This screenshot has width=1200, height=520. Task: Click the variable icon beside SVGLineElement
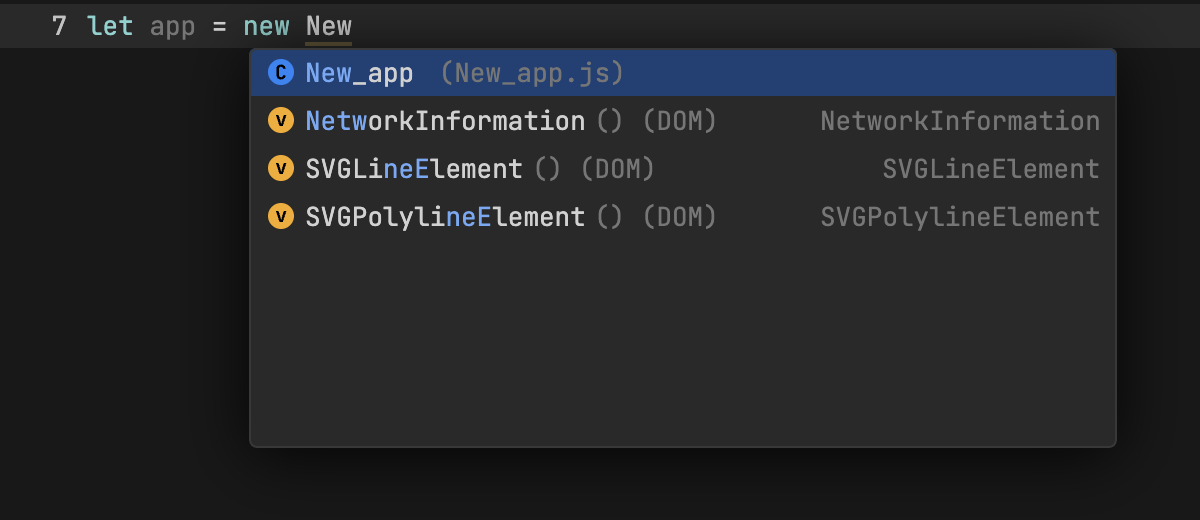[x=281, y=169]
